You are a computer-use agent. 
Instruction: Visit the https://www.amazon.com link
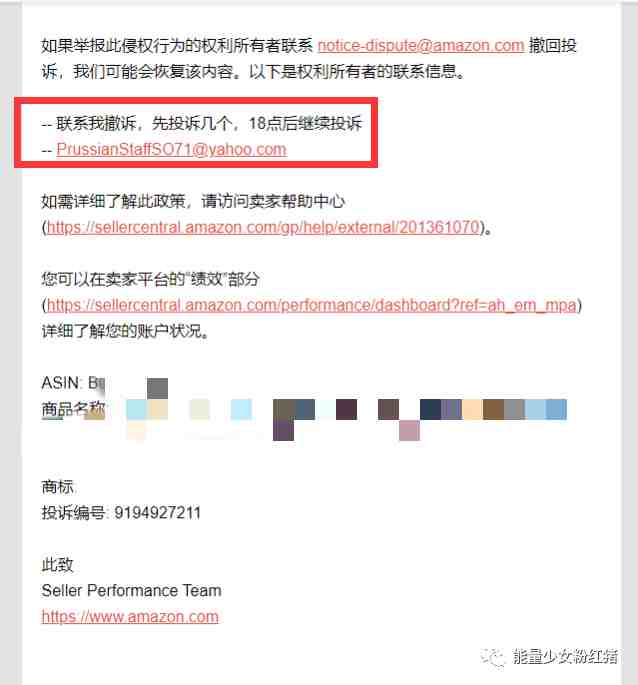click(x=130, y=616)
